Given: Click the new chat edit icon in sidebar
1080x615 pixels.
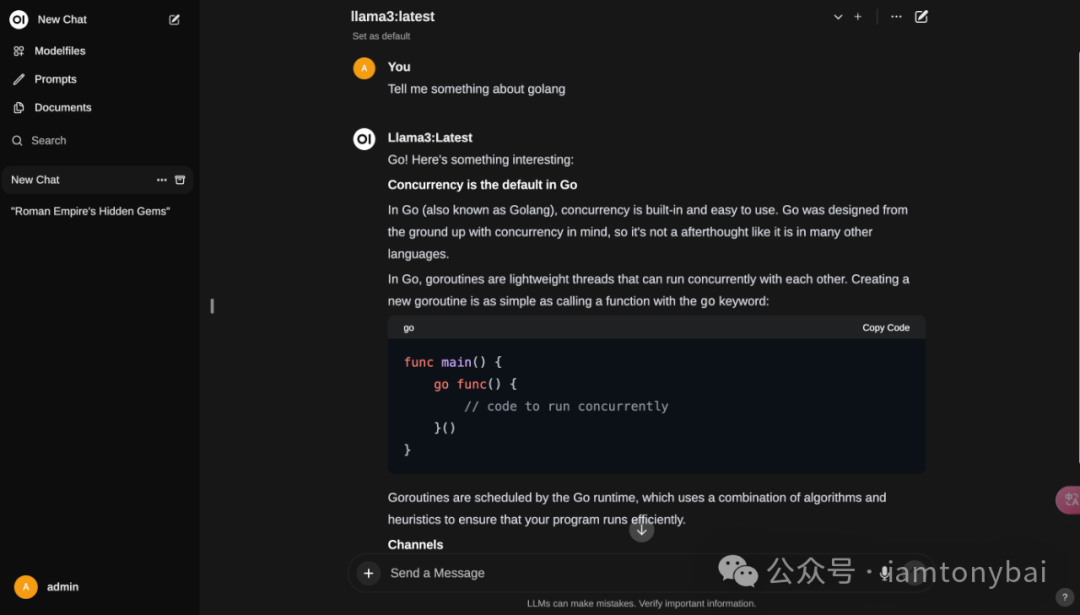Looking at the screenshot, I should tap(175, 20).
